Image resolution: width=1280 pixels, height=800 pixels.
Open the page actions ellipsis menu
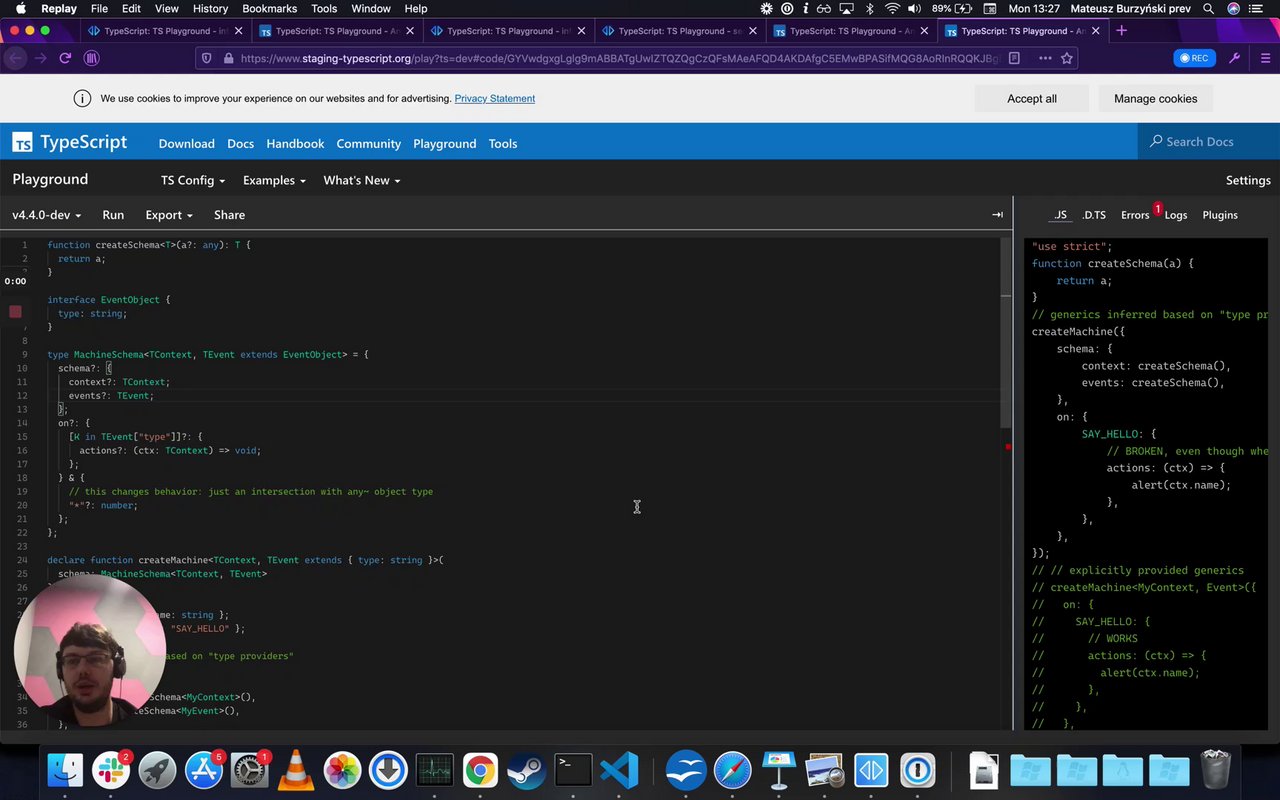point(1045,58)
